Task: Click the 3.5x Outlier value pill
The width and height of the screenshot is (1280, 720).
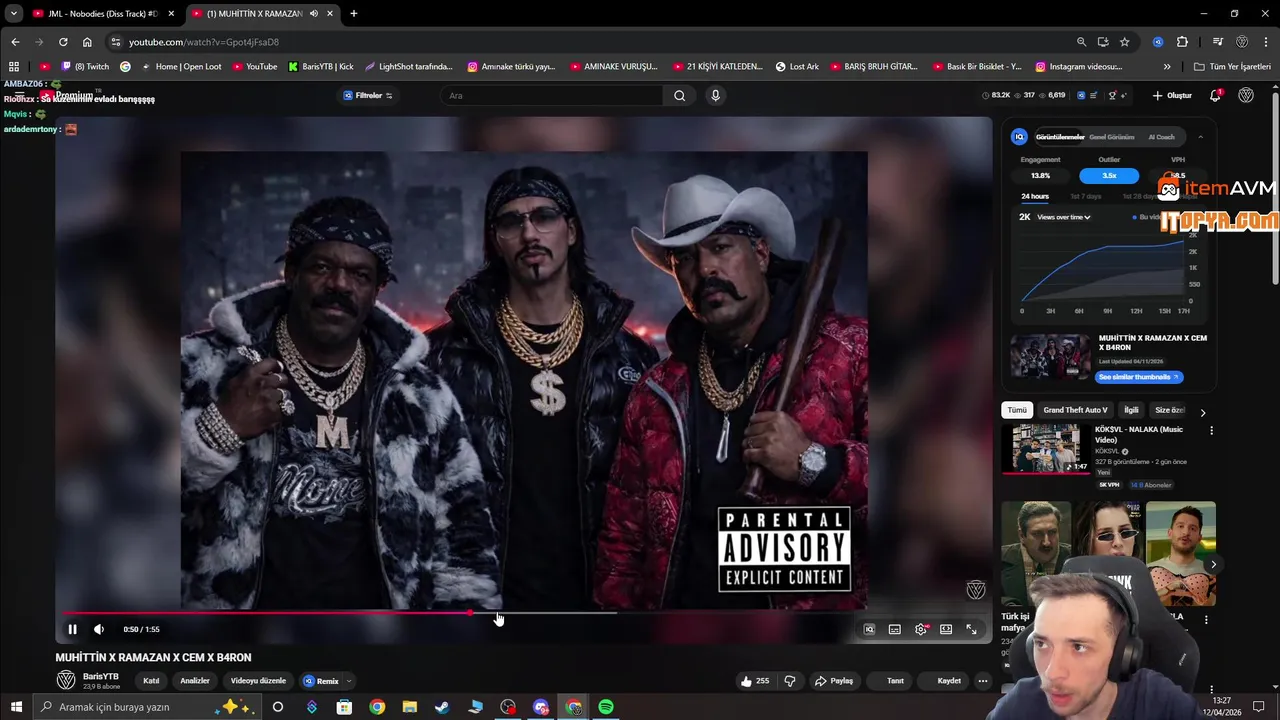Action: pyautogui.click(x=1109, y=176)
